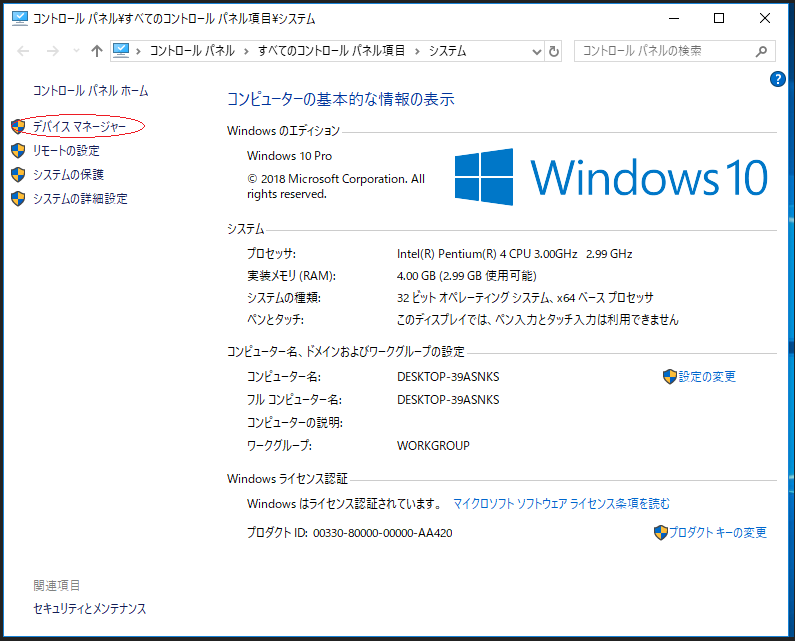The width and height of the screenshot is (795, 641).
Task: Click shield icon beside システムの詳細設定
Action: [x=18, y=198]
